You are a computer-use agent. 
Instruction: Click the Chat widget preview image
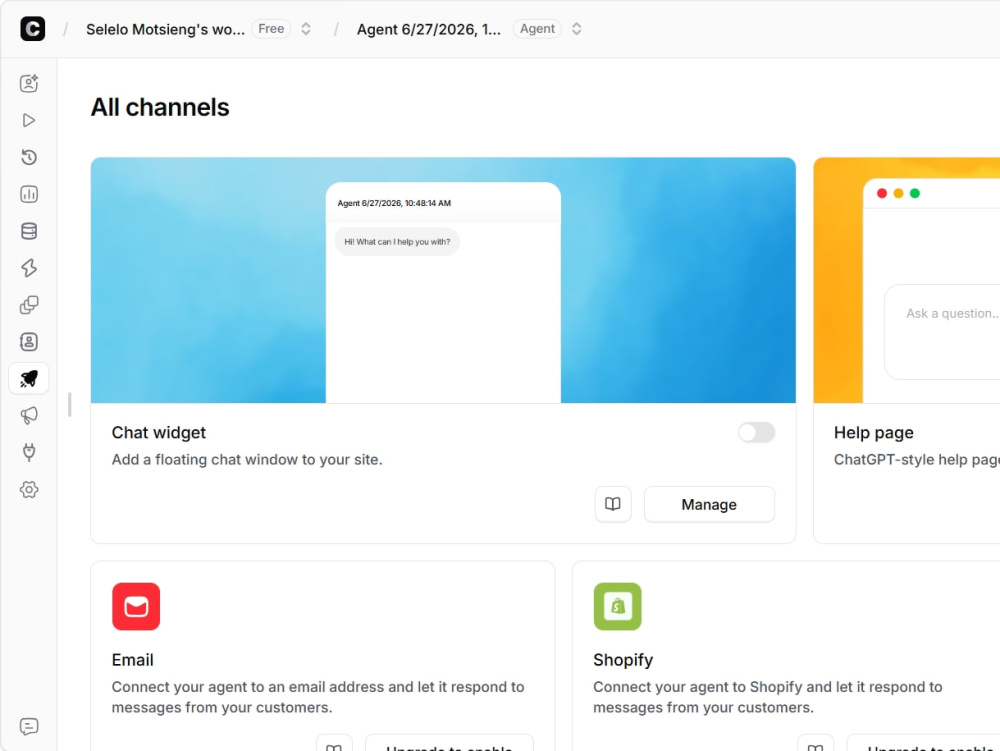point(443,281)
